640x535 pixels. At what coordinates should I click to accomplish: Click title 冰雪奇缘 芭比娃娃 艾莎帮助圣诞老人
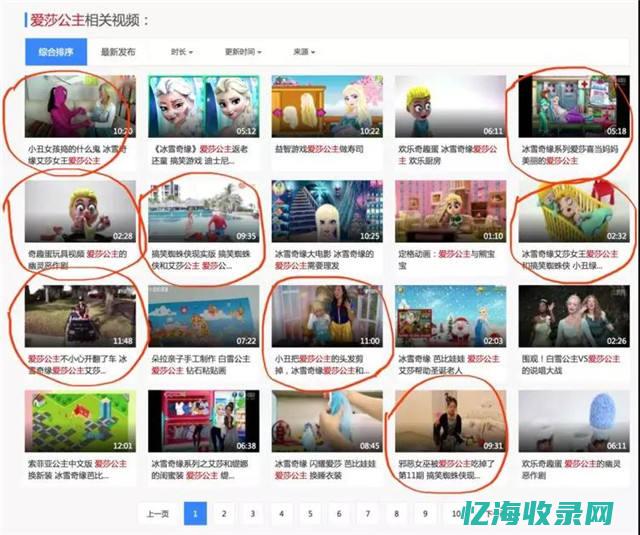tap(449, 364)
